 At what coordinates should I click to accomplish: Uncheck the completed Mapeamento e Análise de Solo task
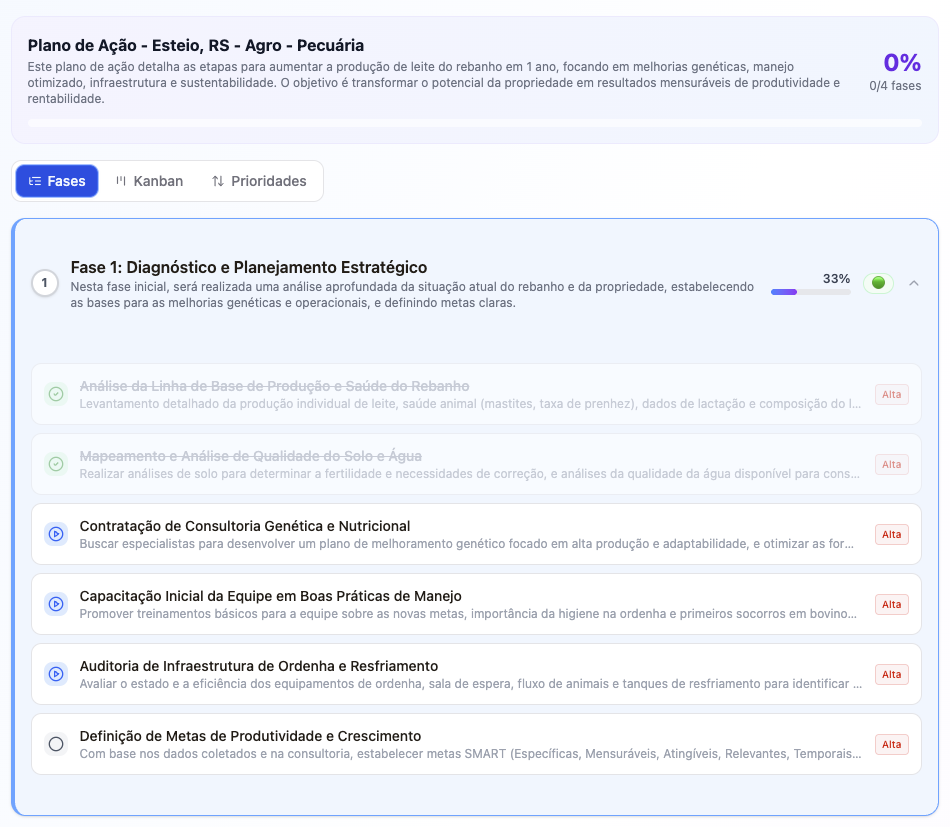point(56,464)
